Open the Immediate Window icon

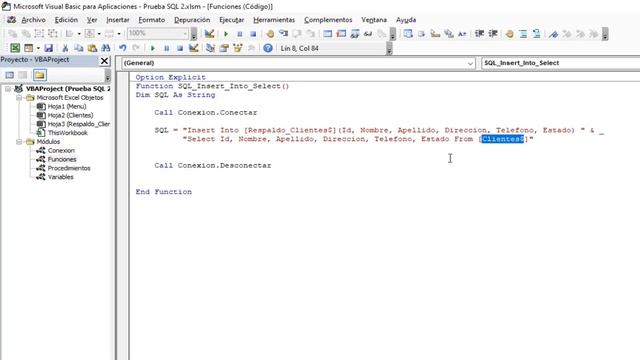341,34
